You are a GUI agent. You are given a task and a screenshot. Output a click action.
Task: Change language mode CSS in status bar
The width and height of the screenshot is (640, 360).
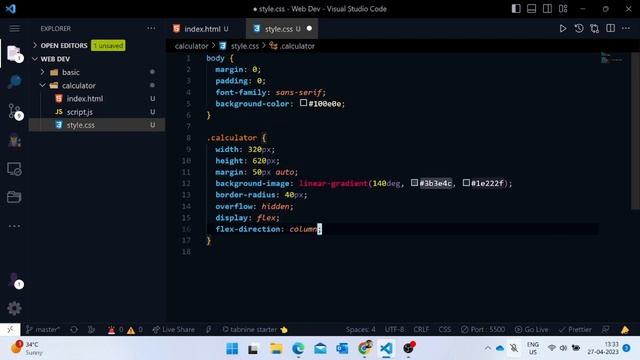coord(444,329)
